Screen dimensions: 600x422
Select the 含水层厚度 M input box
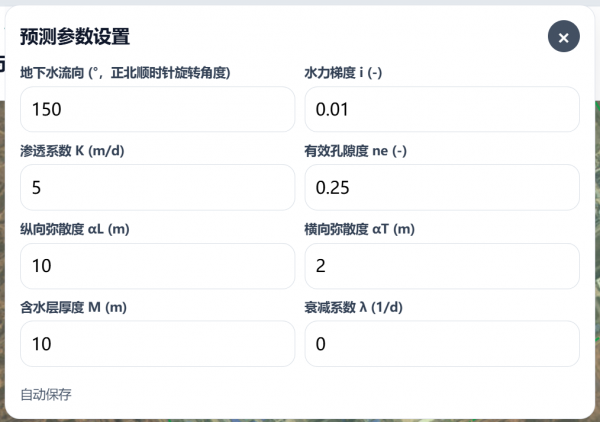click(157, 343)
